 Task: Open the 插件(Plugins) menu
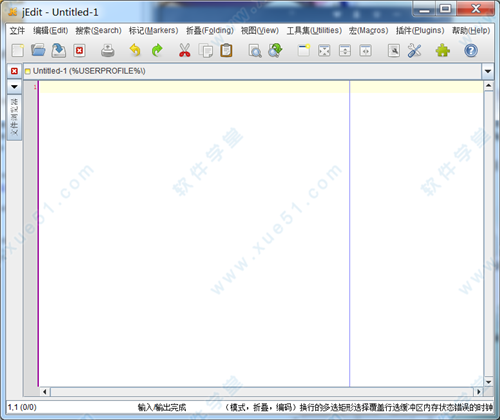point(420,31)
